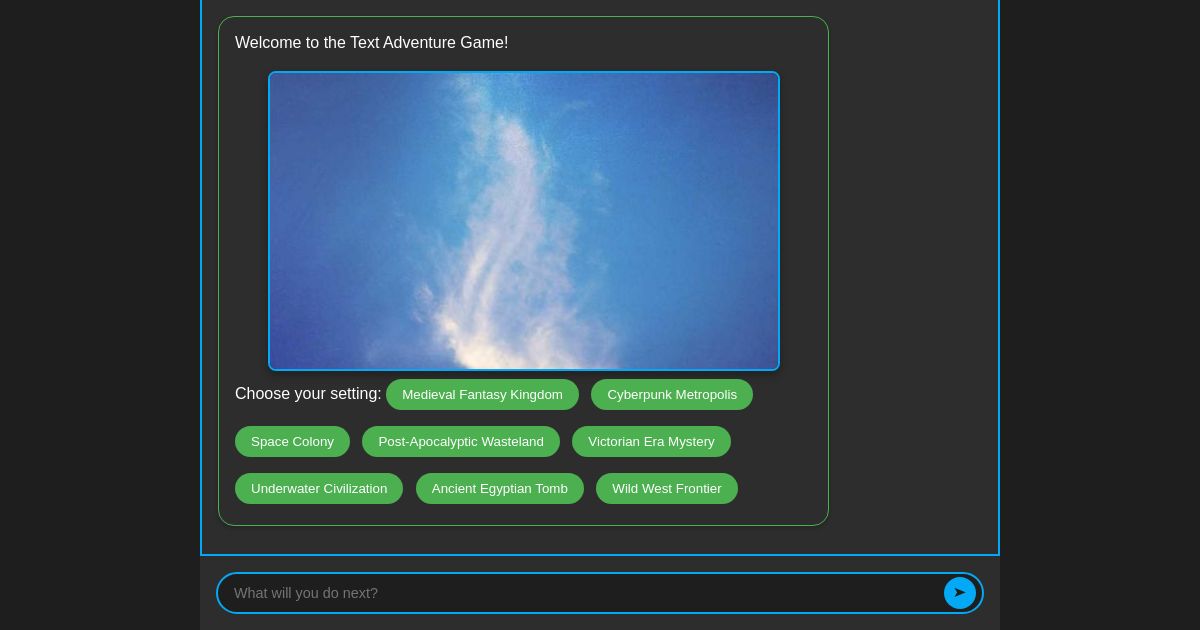The height and width of the screenshot is (630, 1200).
Task: Pick the Space Colony setting
Action: [292, 441]
